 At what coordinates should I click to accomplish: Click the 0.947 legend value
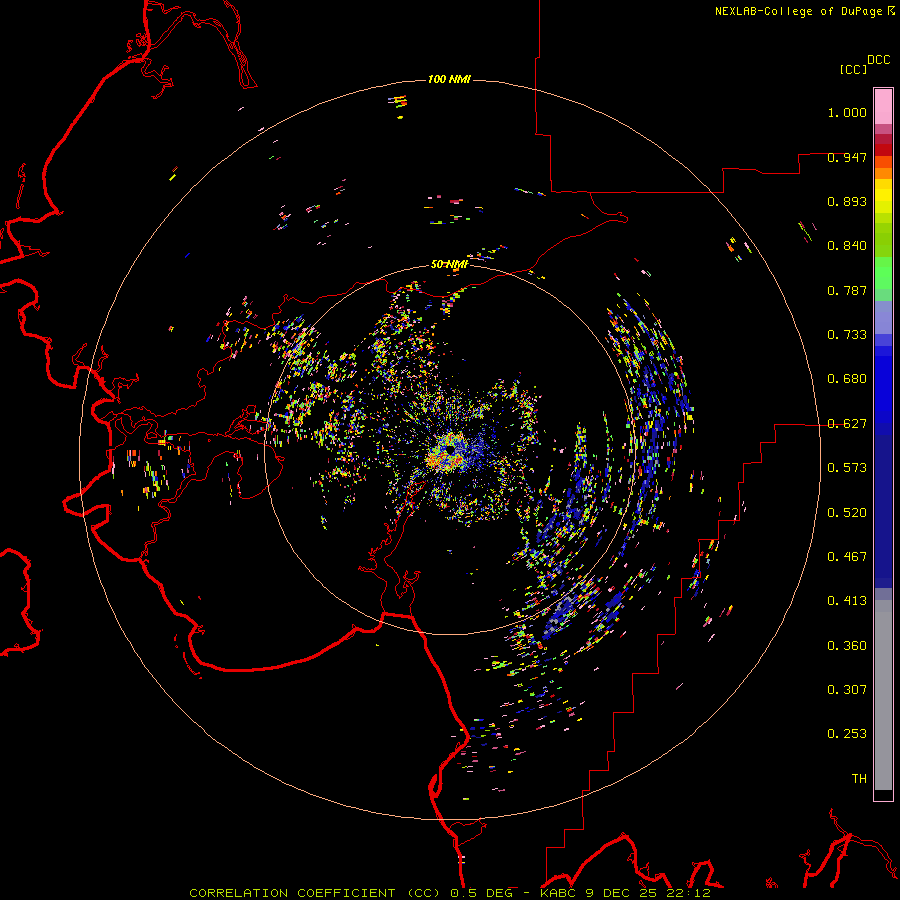847,157
